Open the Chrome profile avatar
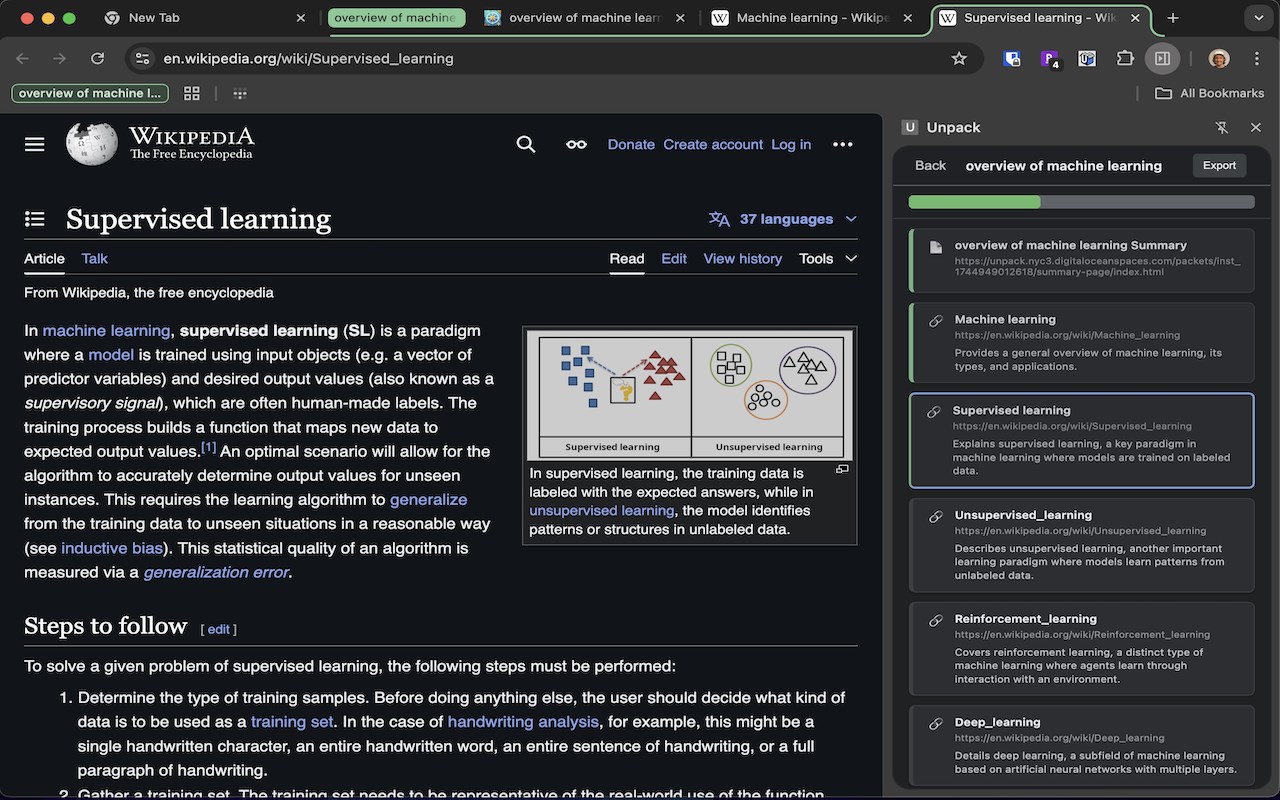The height and width of the screenshot is (800, 1280). [1218, 58]
